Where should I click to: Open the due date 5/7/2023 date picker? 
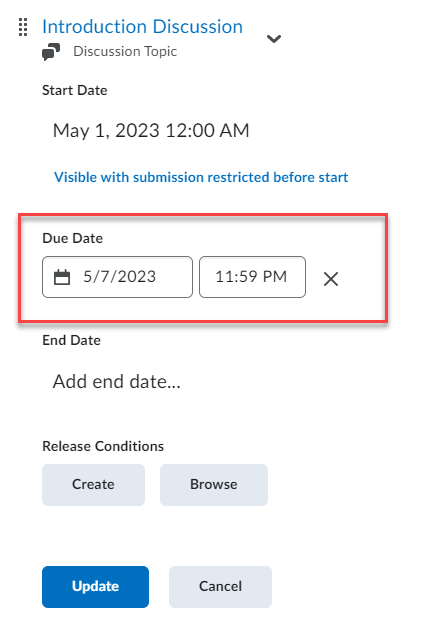[117, 277]
